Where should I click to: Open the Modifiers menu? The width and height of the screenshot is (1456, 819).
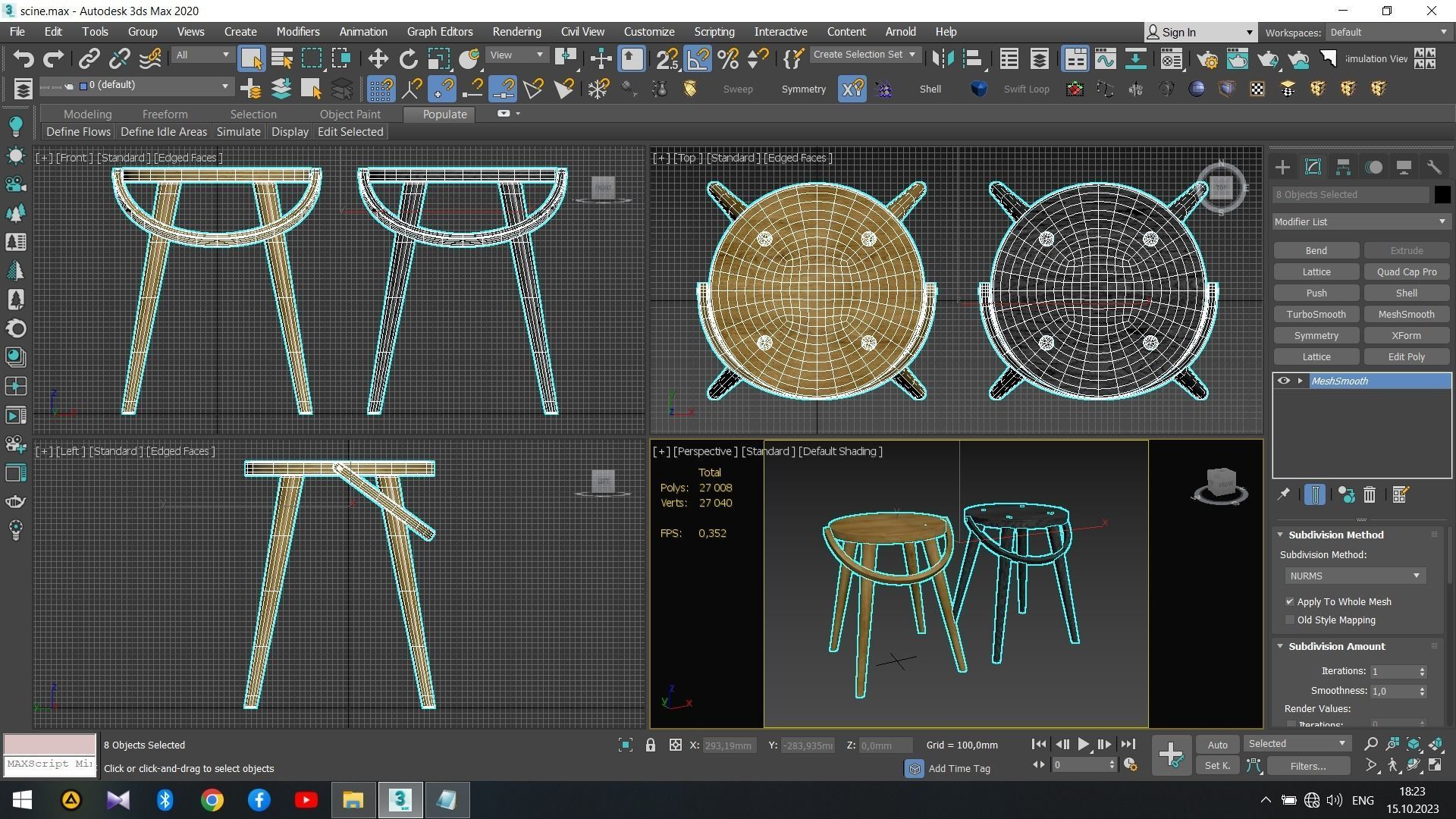click(297, 32)
